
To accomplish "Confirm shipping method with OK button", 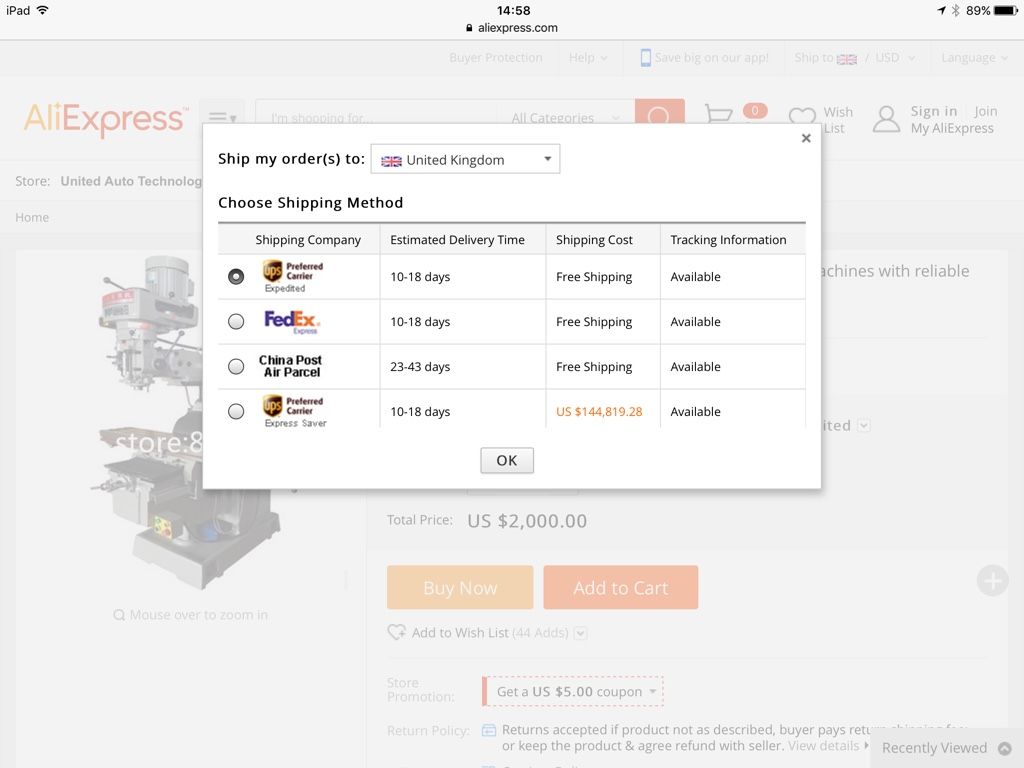I will click(x=507, y=460).
